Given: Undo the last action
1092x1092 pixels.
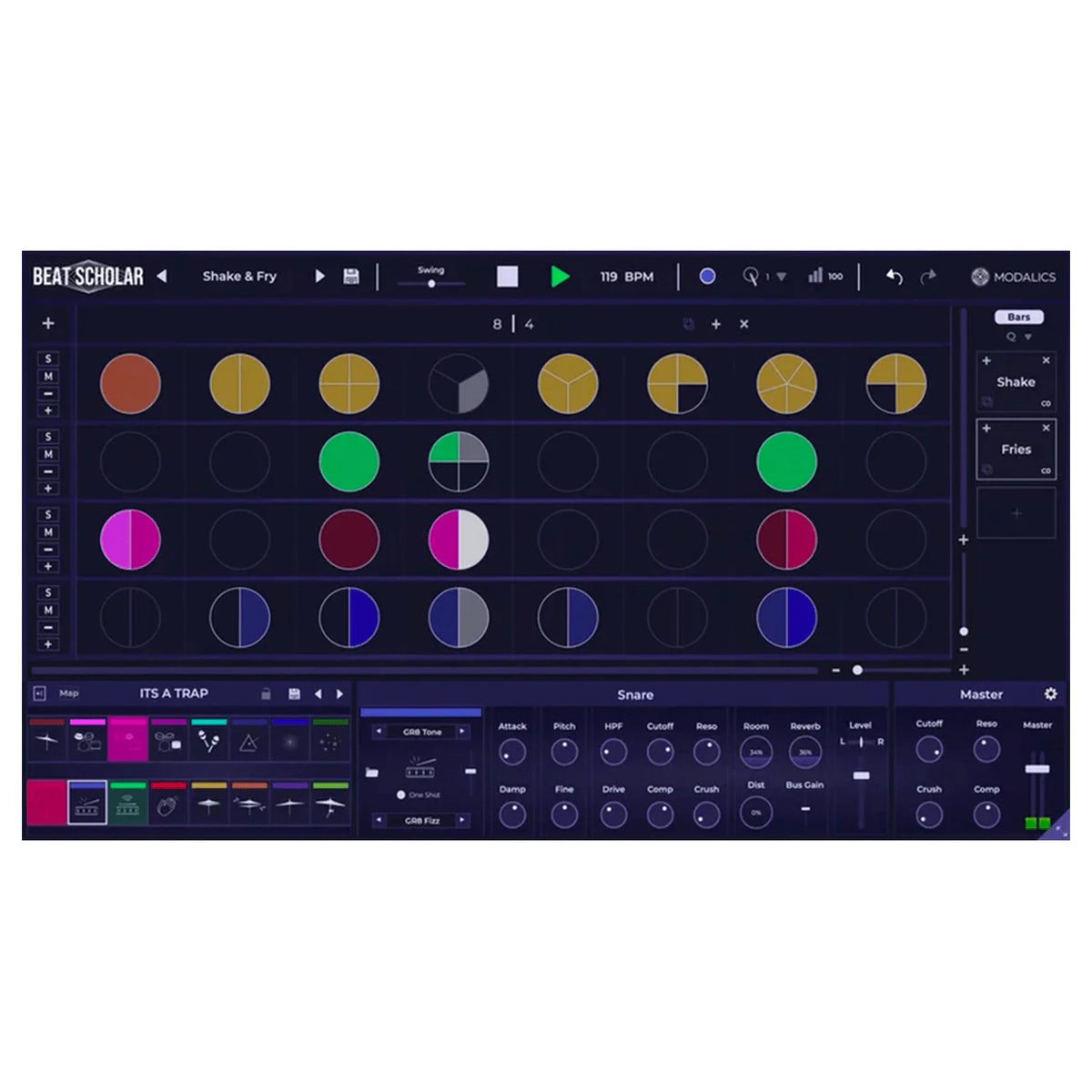Looking at the screenshot, I should pos(895,277).
